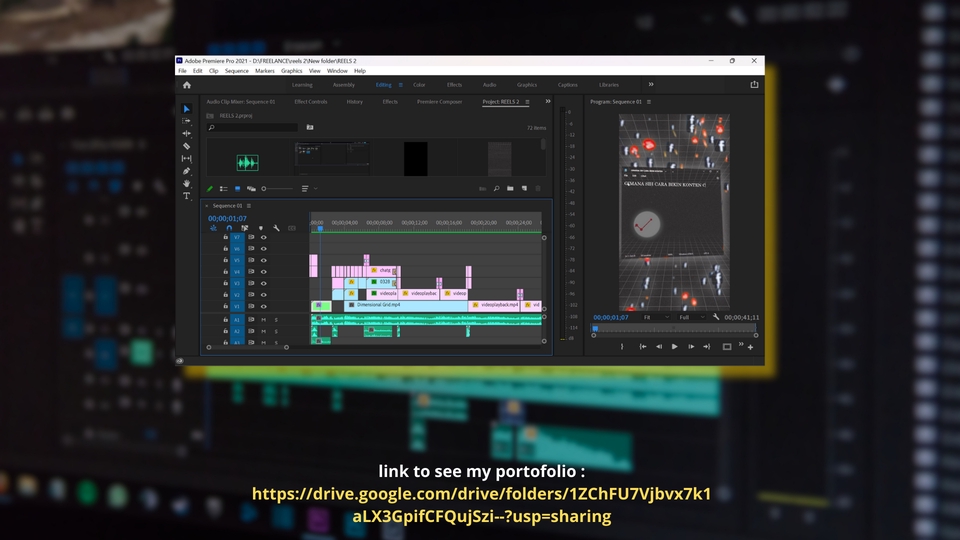Open the File menu
Screen dimensions: 960x540
pos(182,71)
